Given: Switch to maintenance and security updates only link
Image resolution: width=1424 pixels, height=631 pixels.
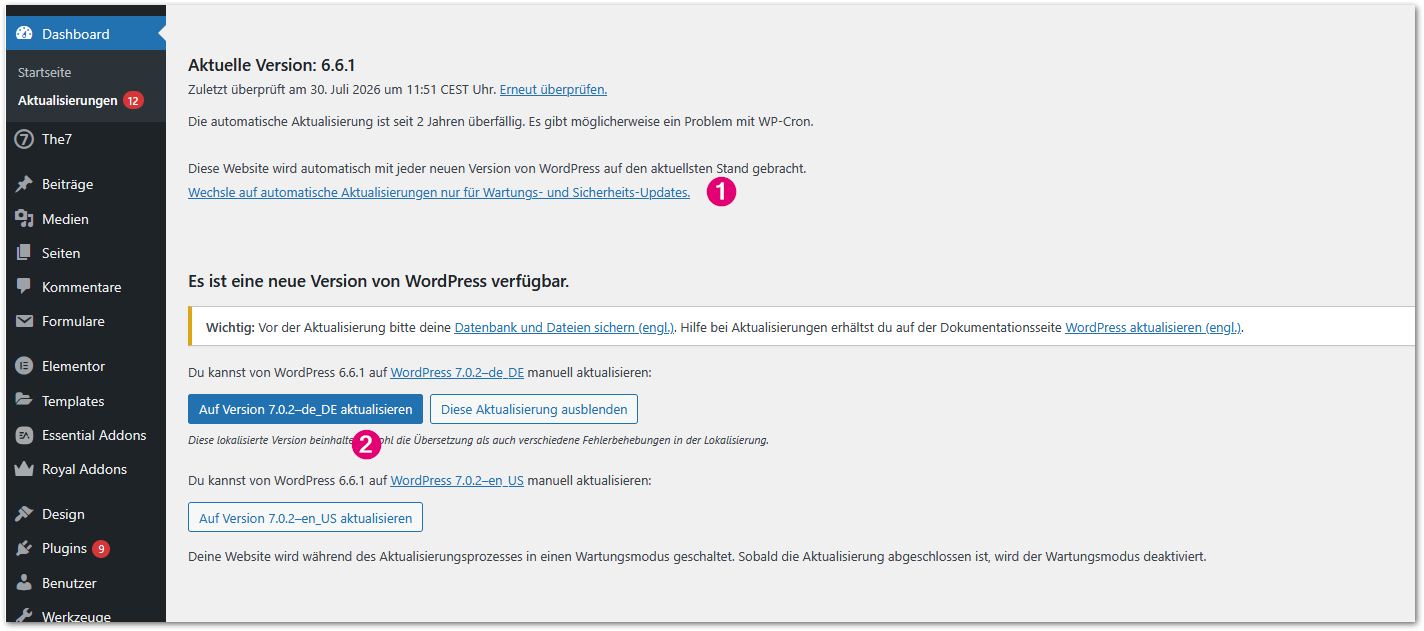Looking at the screenshot, I should pos(439,192).
